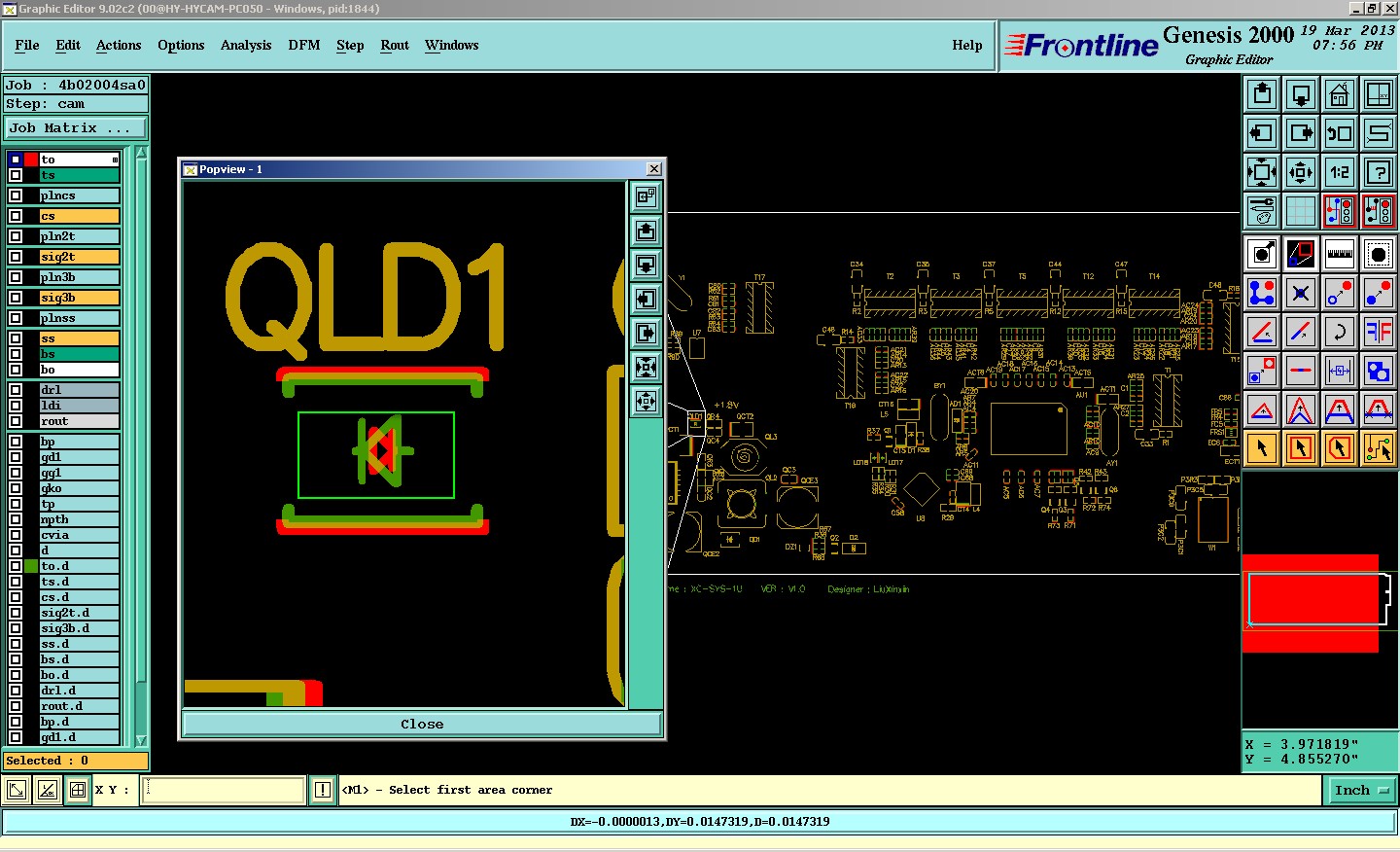Toggle the checkbox for layer drl
Image resolution: width=1400 pixels, height=852 pixels.
tap(16, 390)
